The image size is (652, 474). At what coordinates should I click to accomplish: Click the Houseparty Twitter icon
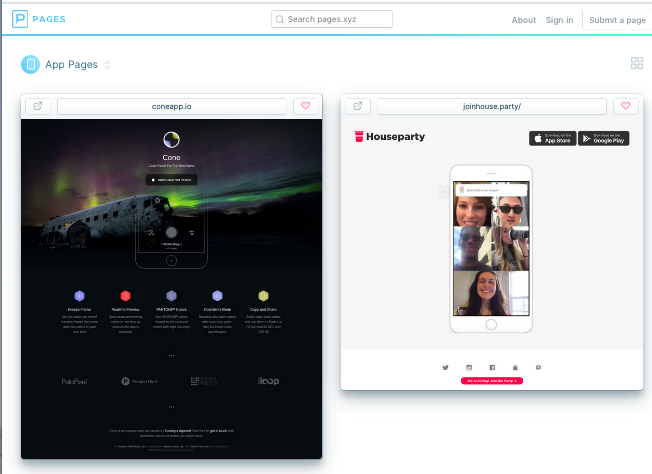point(445,367)
